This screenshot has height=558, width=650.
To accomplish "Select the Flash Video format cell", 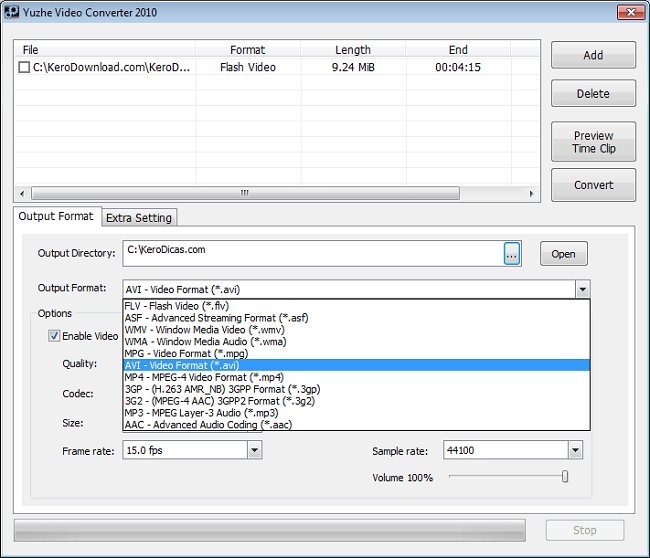I will click(x=248, y=67).
